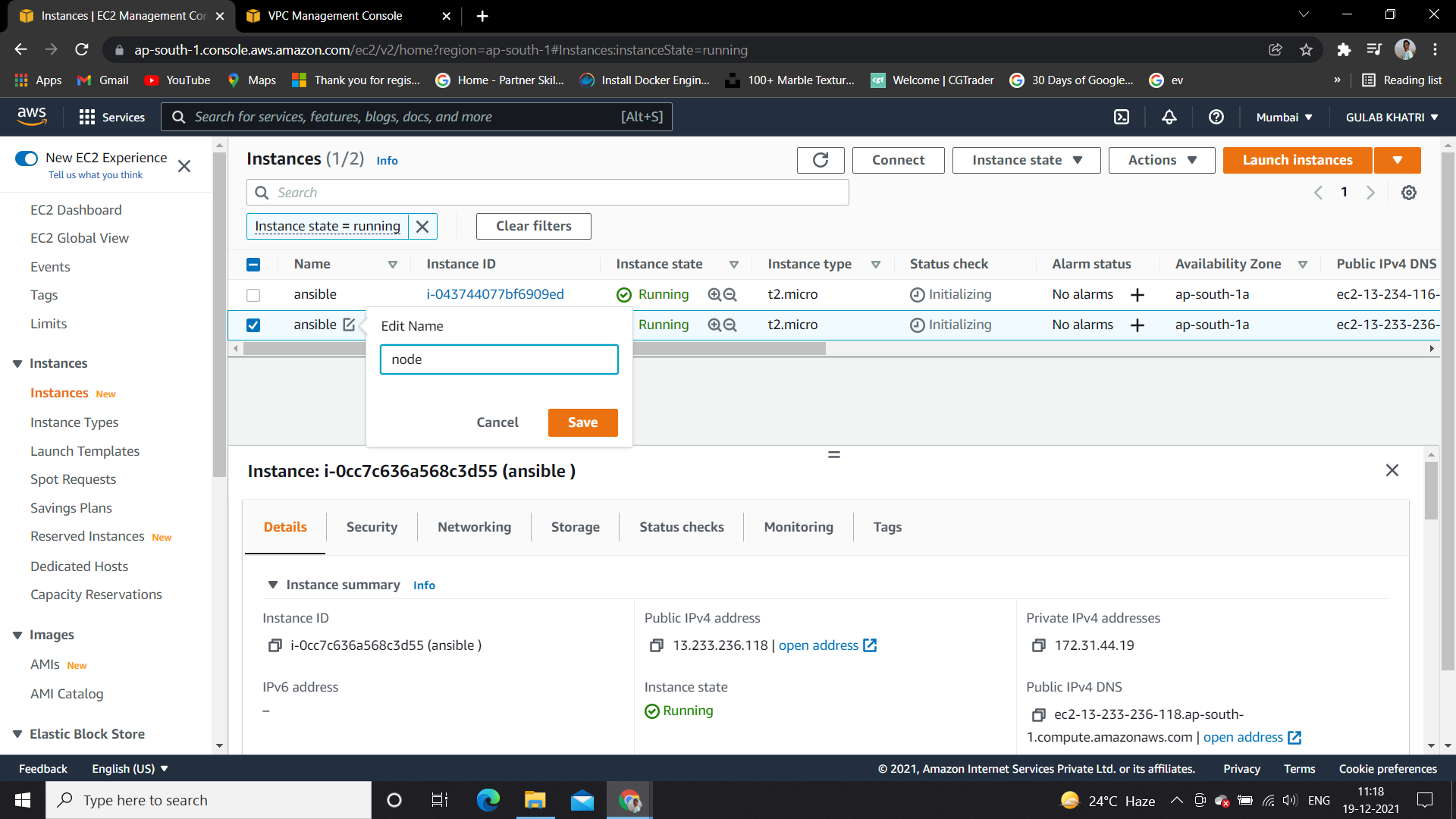Open the Services grid menu

(x=87, y=117)
